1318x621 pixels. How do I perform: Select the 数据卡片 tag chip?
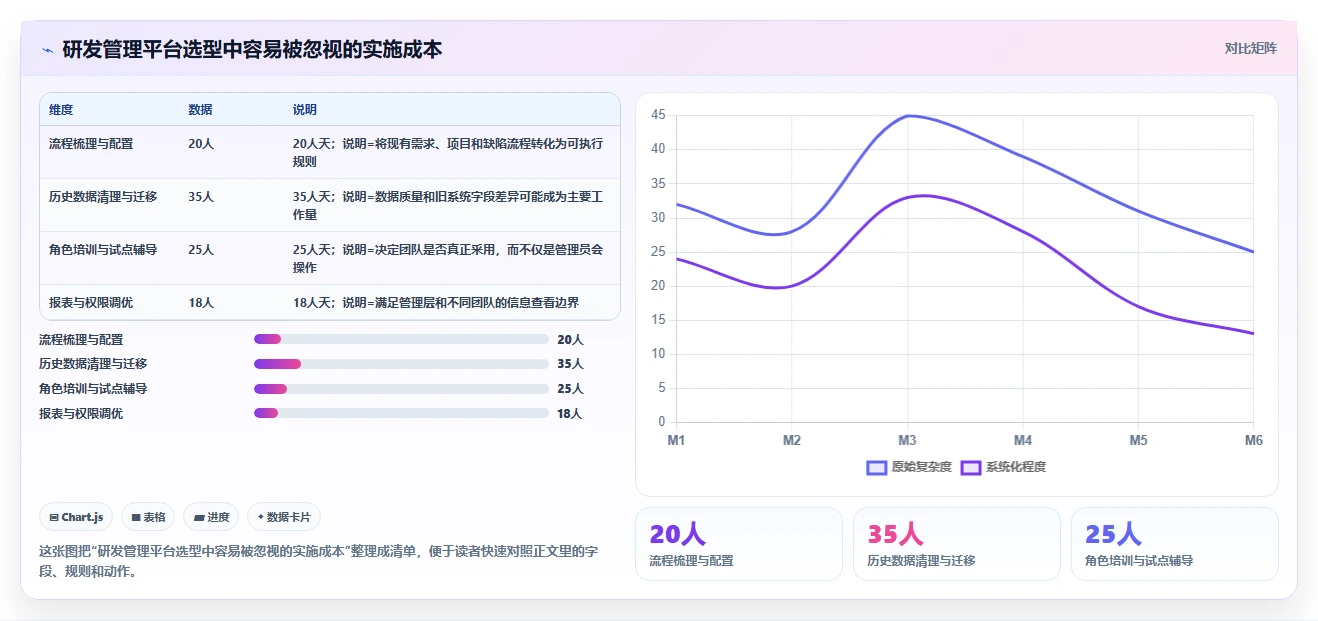pos(284,517)
